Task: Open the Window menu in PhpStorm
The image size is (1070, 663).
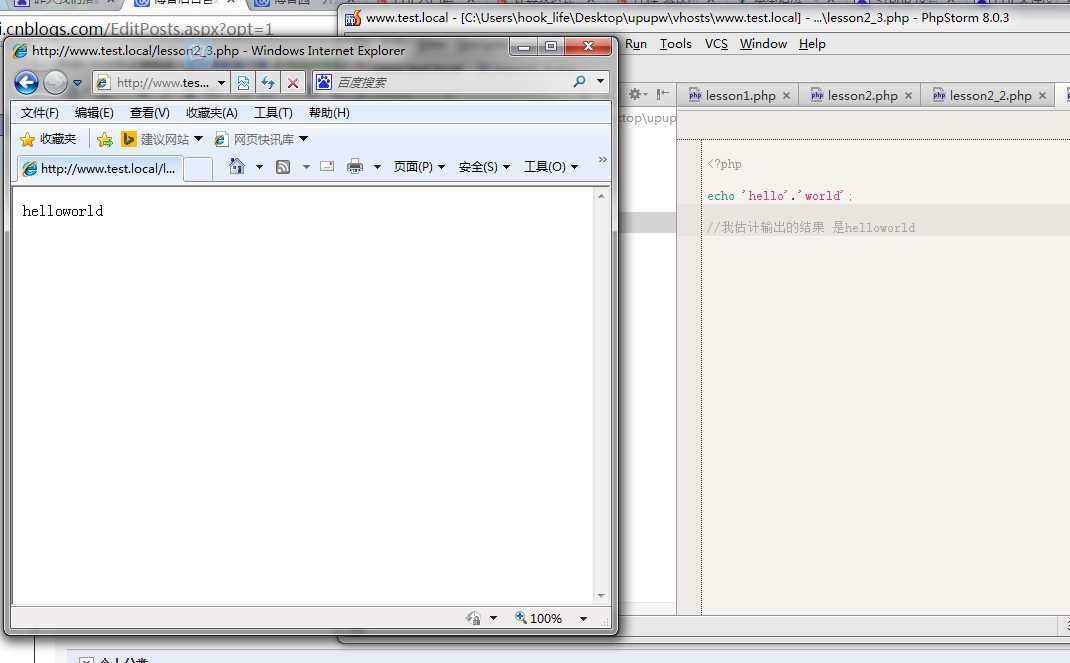Action: pos(763,44)
